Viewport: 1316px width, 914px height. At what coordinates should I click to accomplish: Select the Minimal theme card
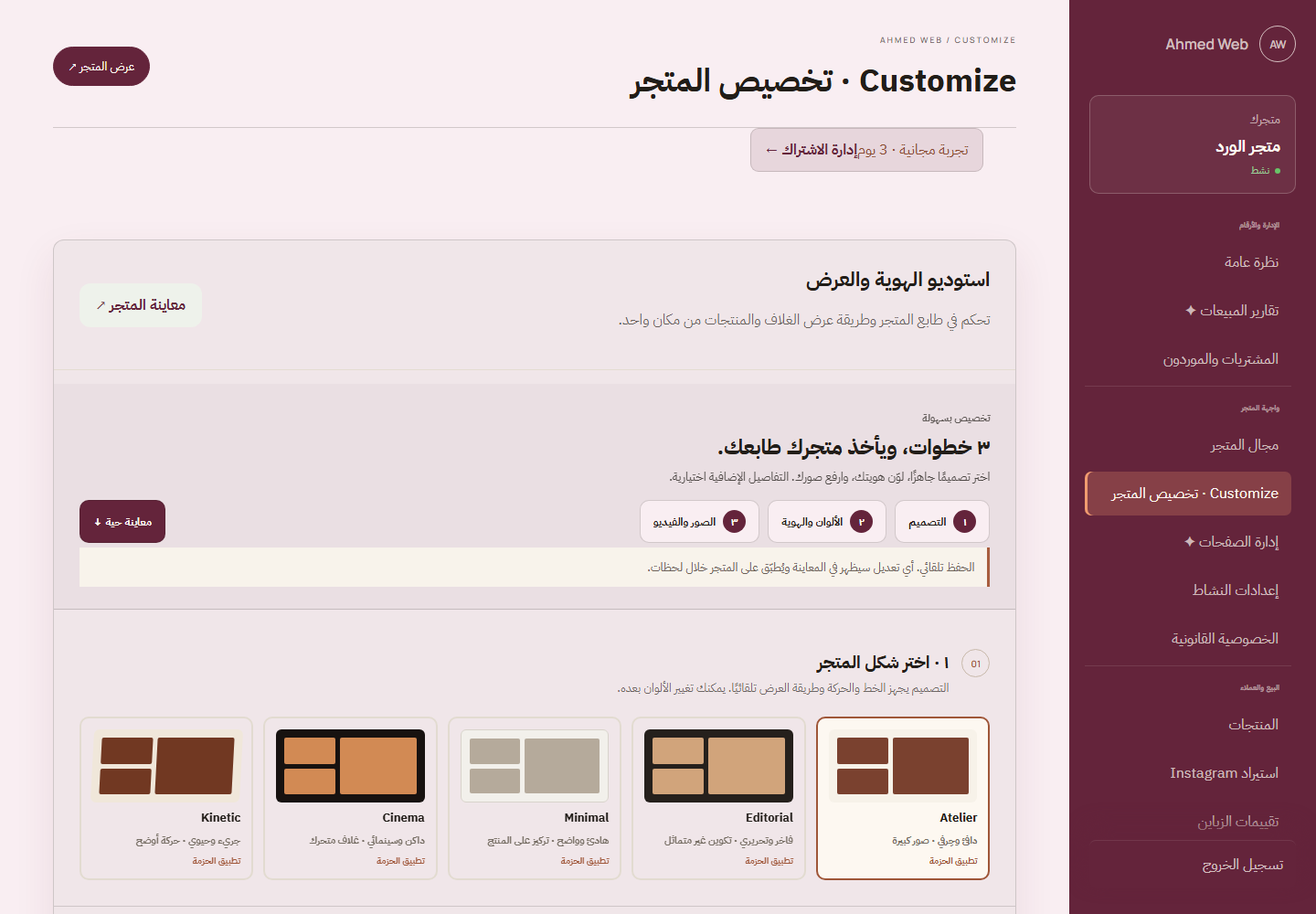click(x=535, y=799)
